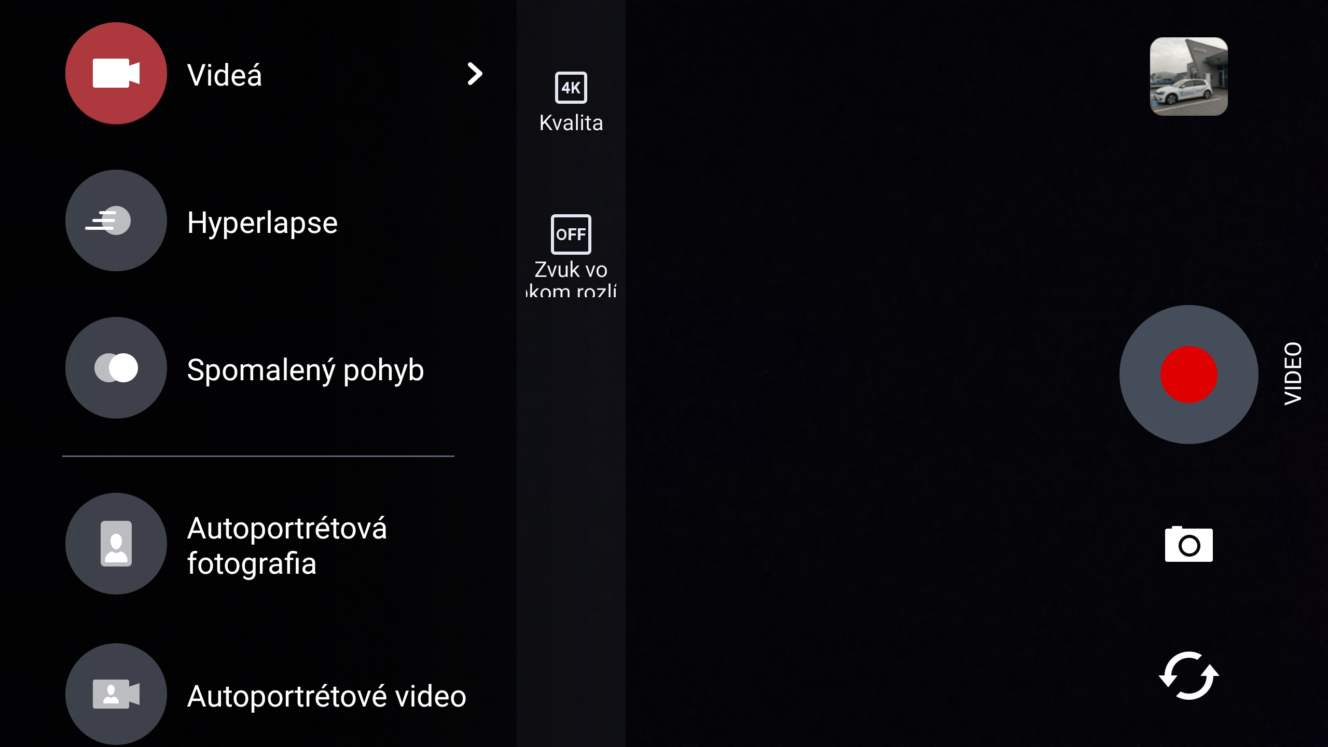Viewport: 1328px width, 747px height.
Task: Choose the Spomalený pohyb slow-motion icon
Action: pos(116,368)
